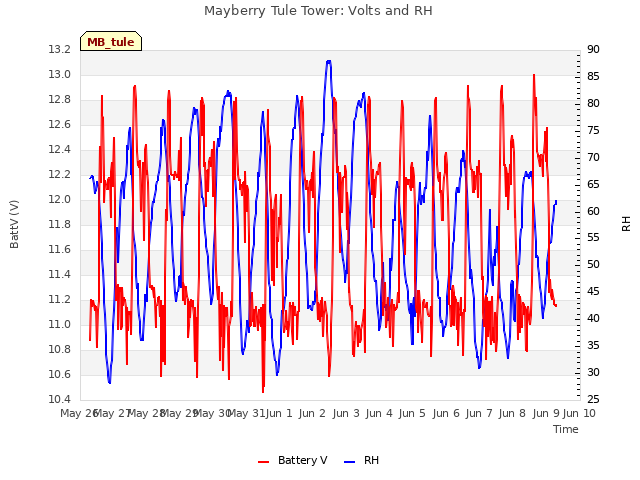Click the Jun 8 date tick
Screen dimensions: 640x480
pyautogui.click(x=512, y=413)
